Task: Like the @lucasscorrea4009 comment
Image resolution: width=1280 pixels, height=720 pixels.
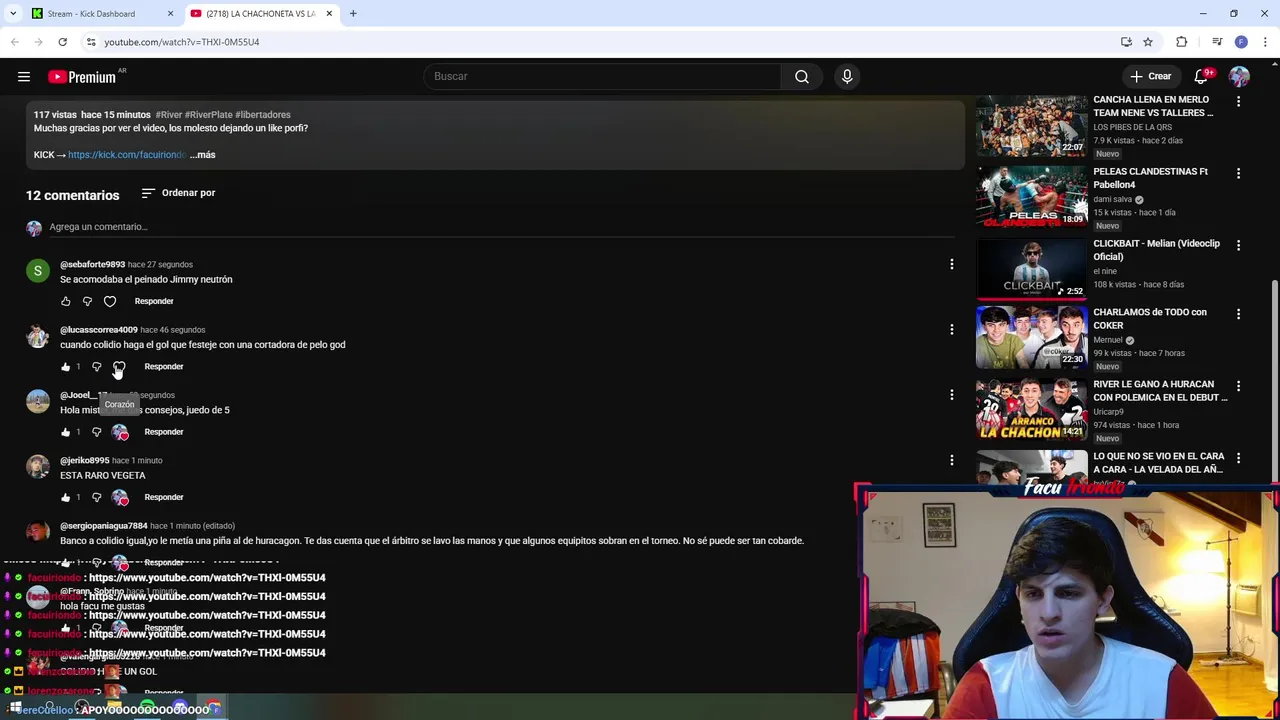Action: [66, 367]
